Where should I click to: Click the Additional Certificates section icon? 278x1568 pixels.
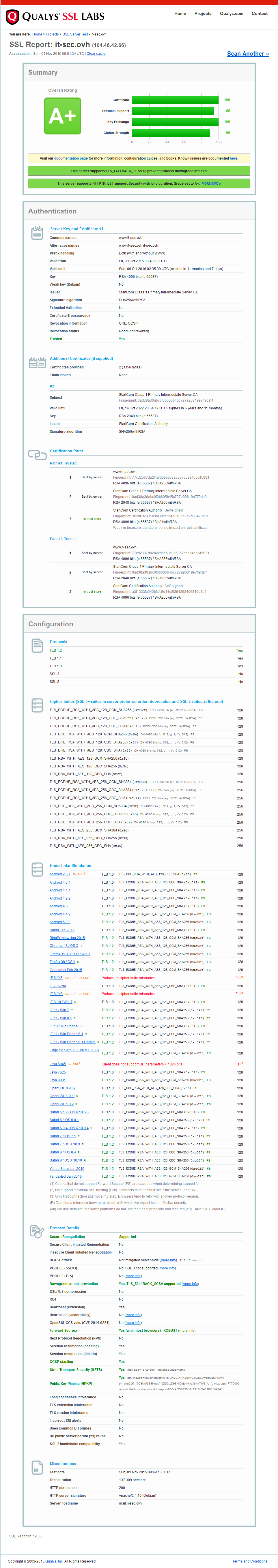[37, 363]
